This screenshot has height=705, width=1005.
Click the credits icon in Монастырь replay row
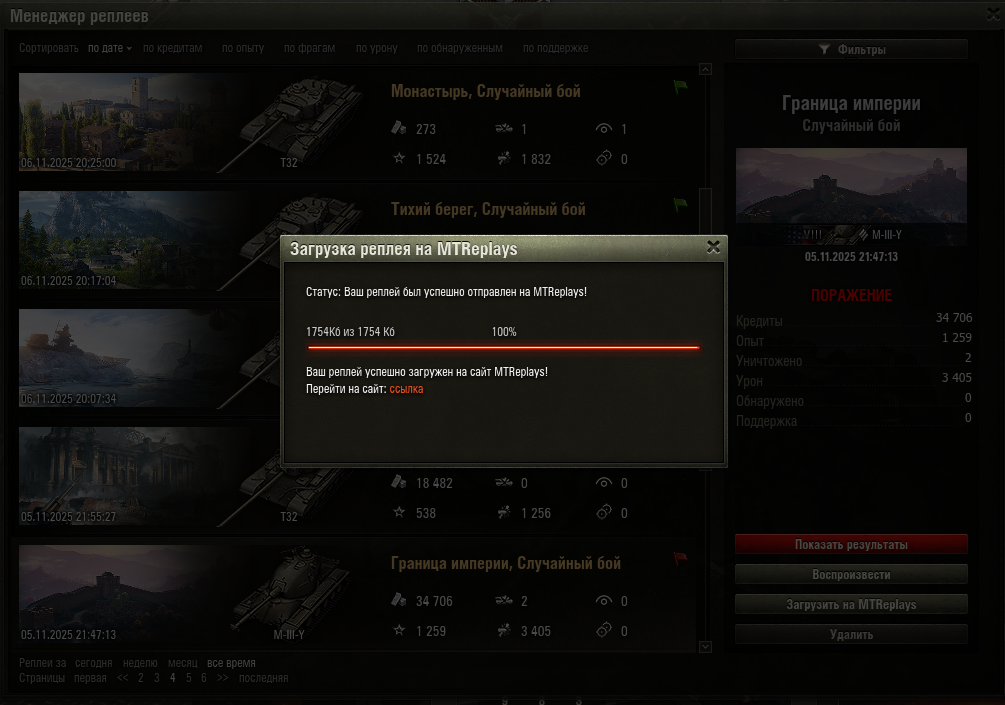(x=399, y=128)
